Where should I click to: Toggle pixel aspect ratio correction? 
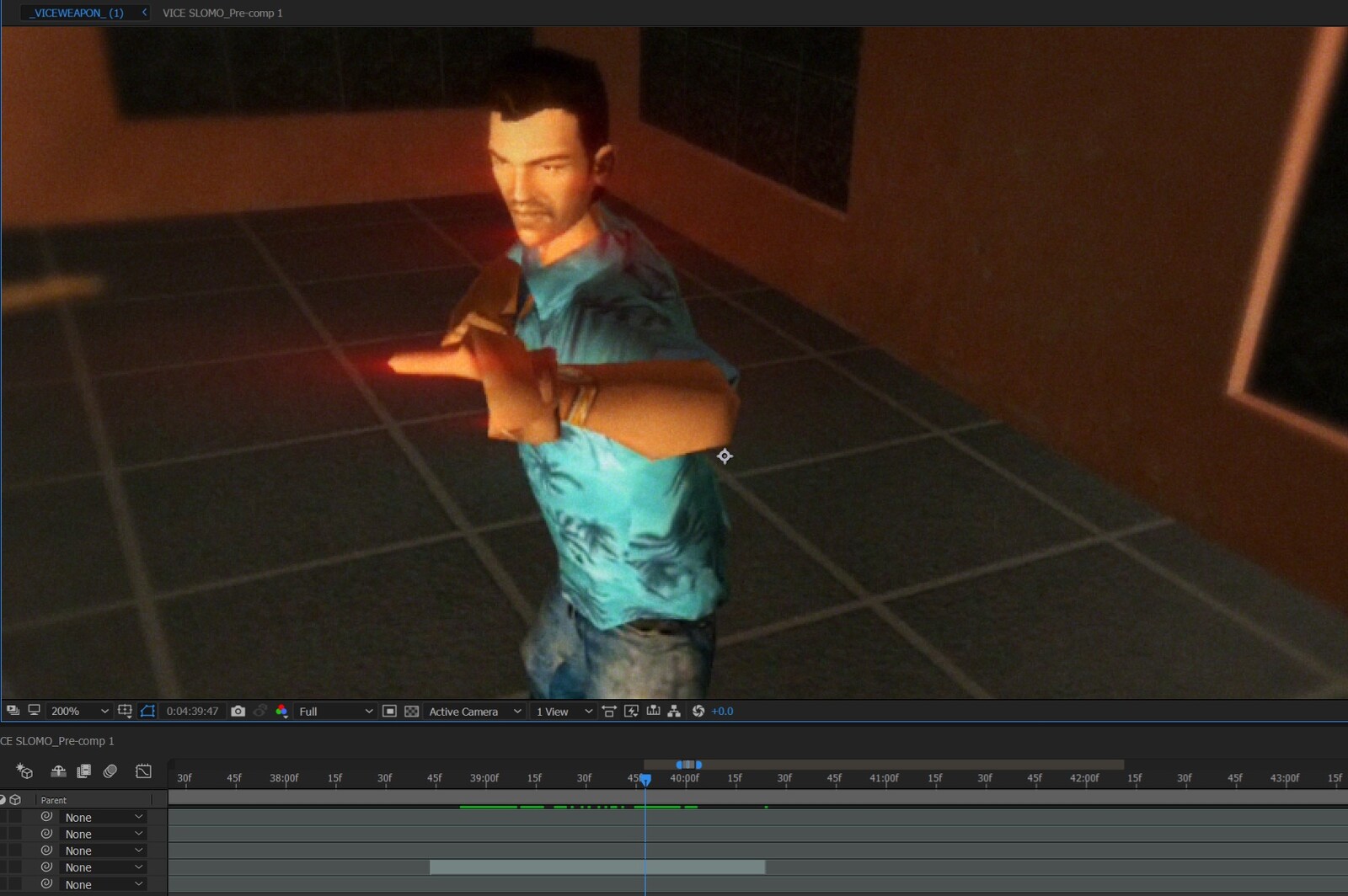[609, 711]
